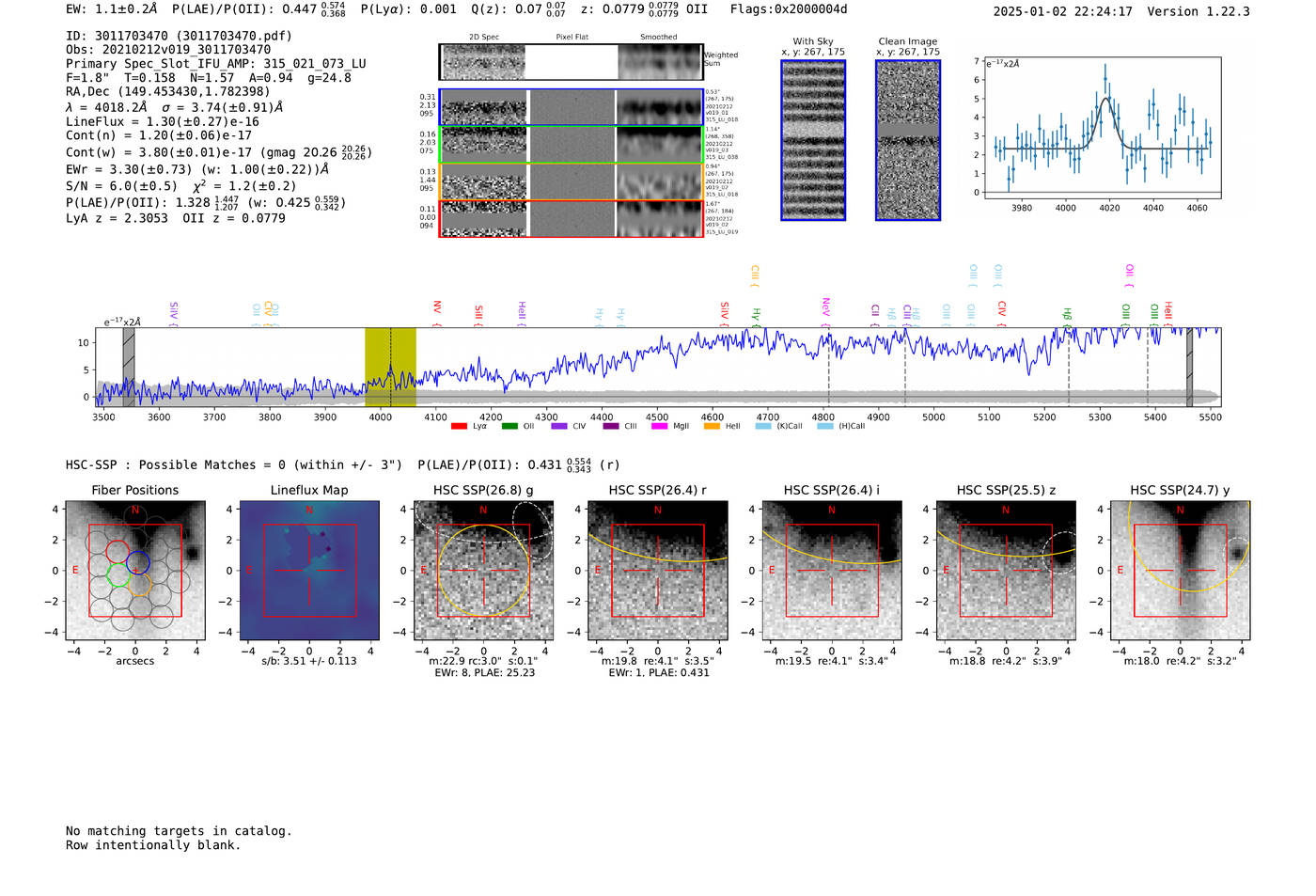
Task: Click the '2025-01-02 22:24:17' timestamp
Action: 1063,11
